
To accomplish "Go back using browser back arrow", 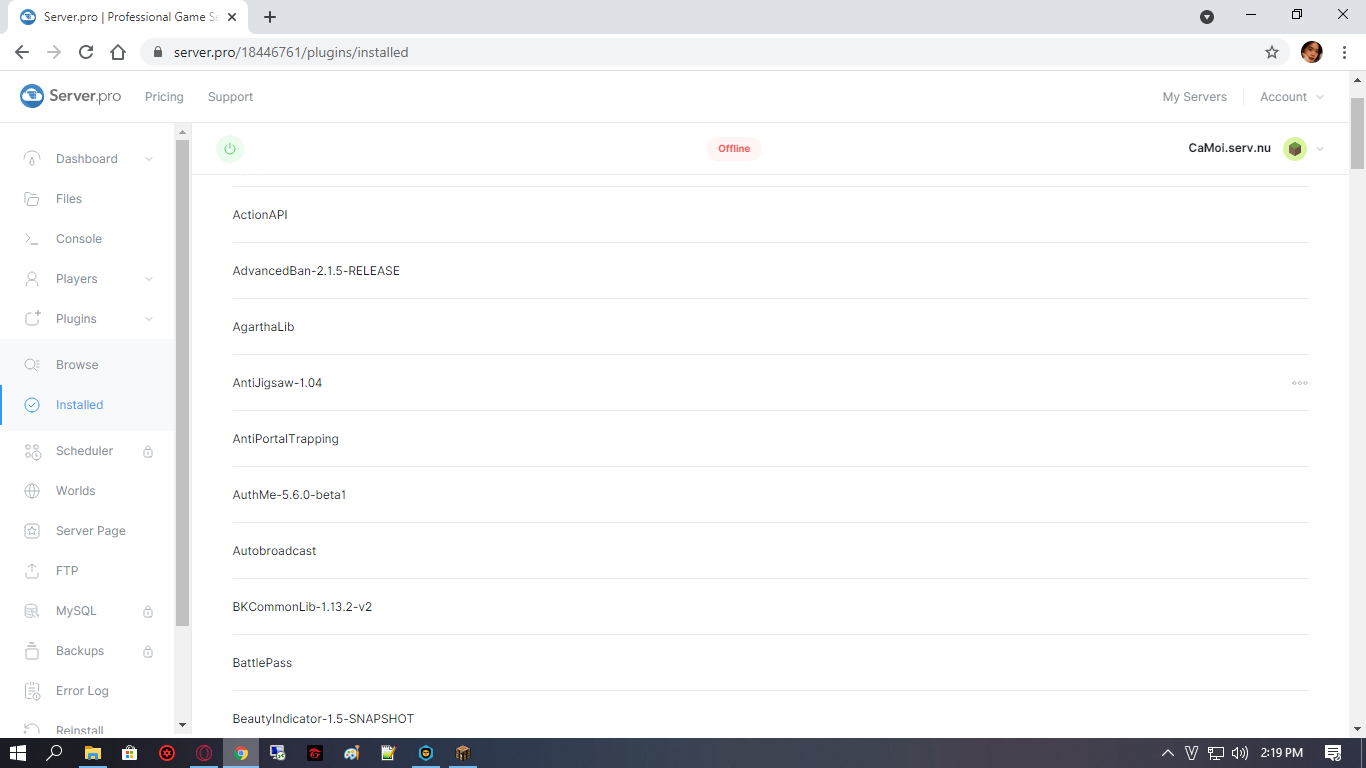I will (22, 52).
